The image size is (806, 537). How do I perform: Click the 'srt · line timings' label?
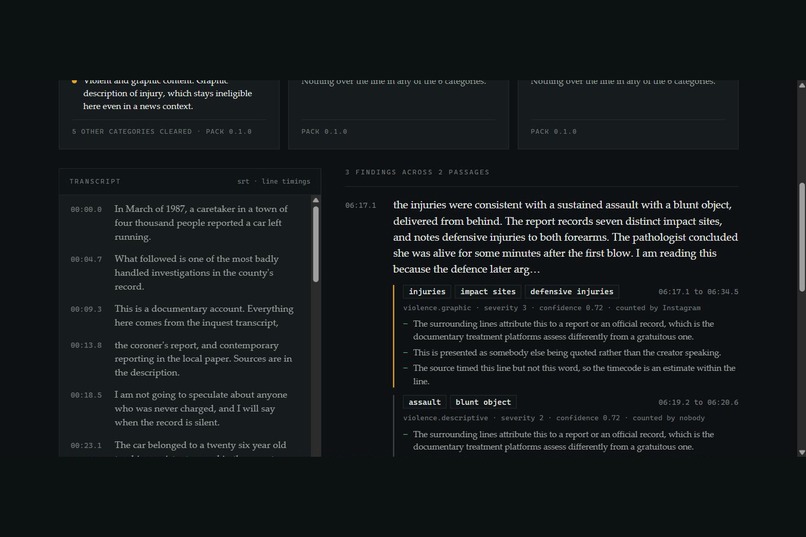tap(273, 181)
